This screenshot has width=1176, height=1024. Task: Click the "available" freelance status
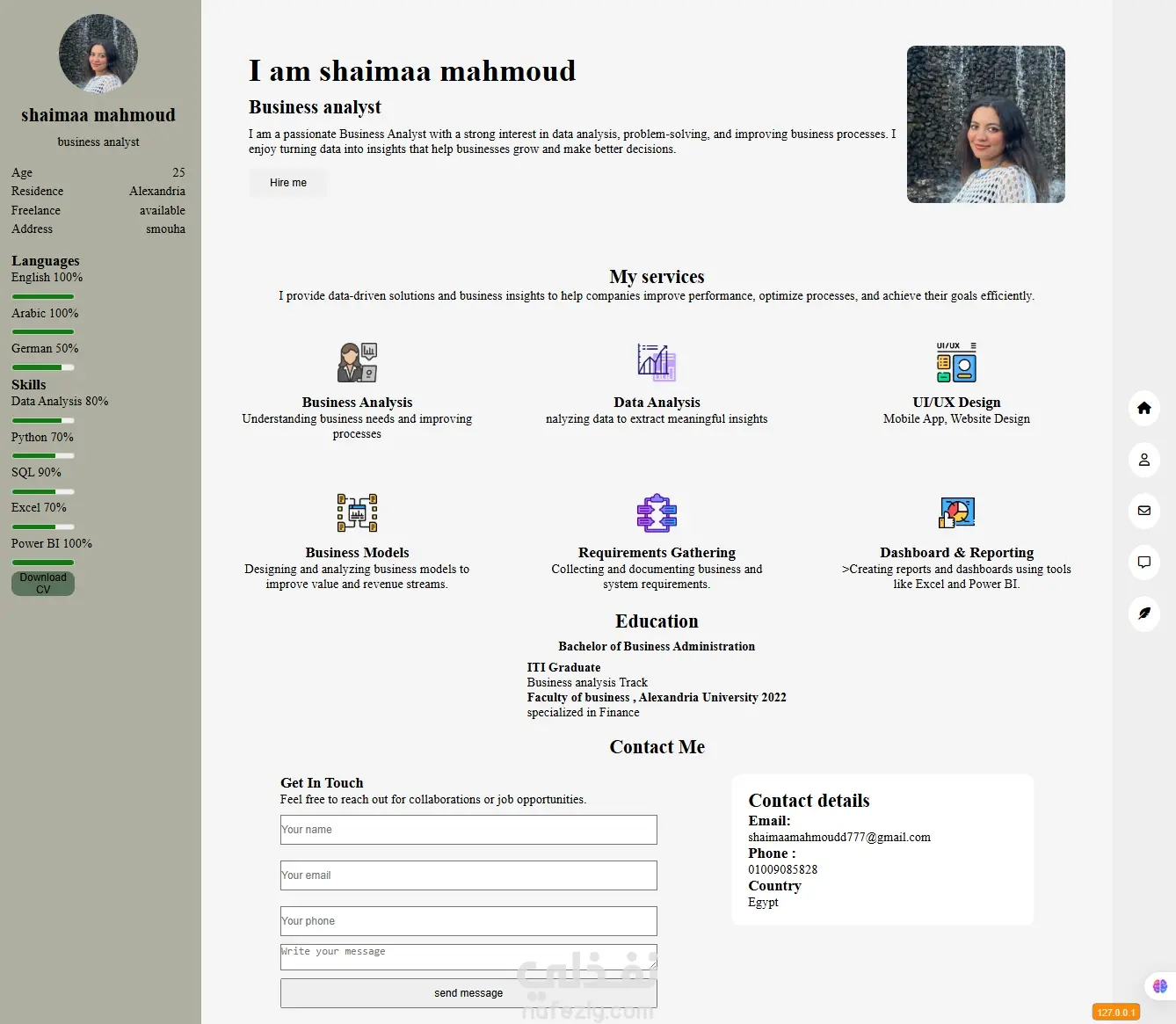pyautogui.click(x=163, y=211)
